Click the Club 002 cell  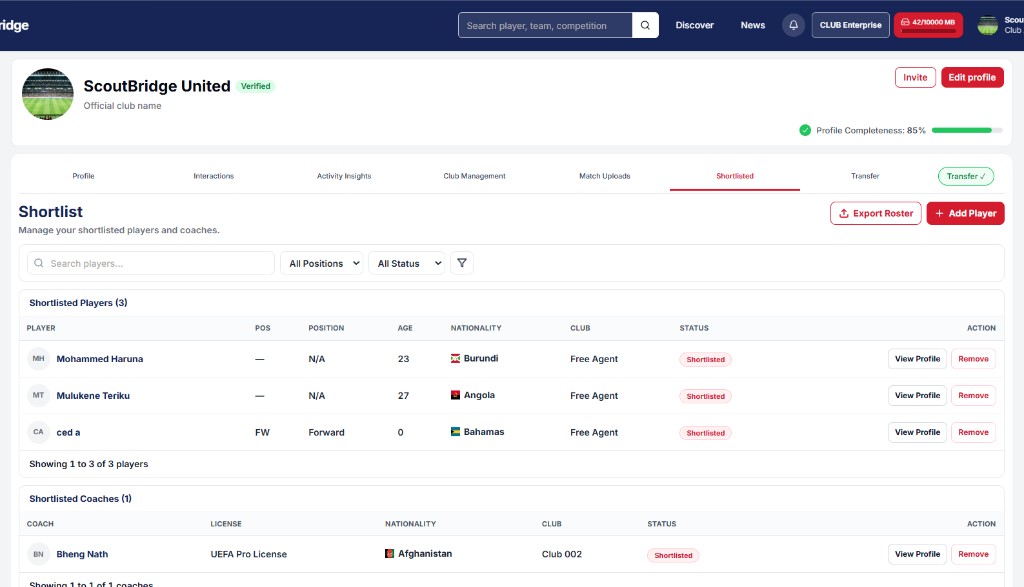[x=562, y=554]
